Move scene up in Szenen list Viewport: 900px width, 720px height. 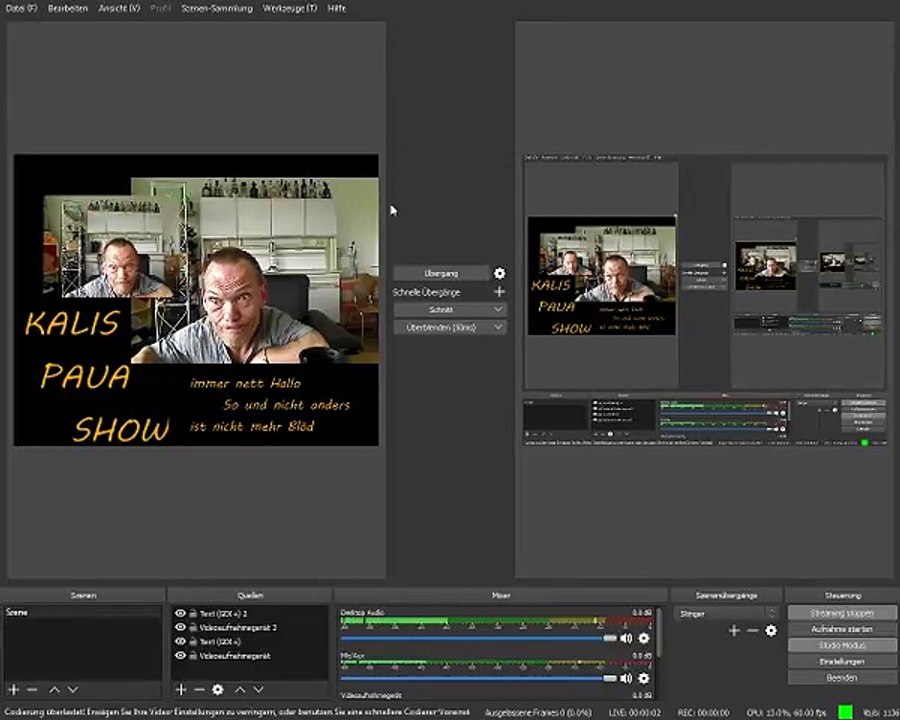pos(54,689)
